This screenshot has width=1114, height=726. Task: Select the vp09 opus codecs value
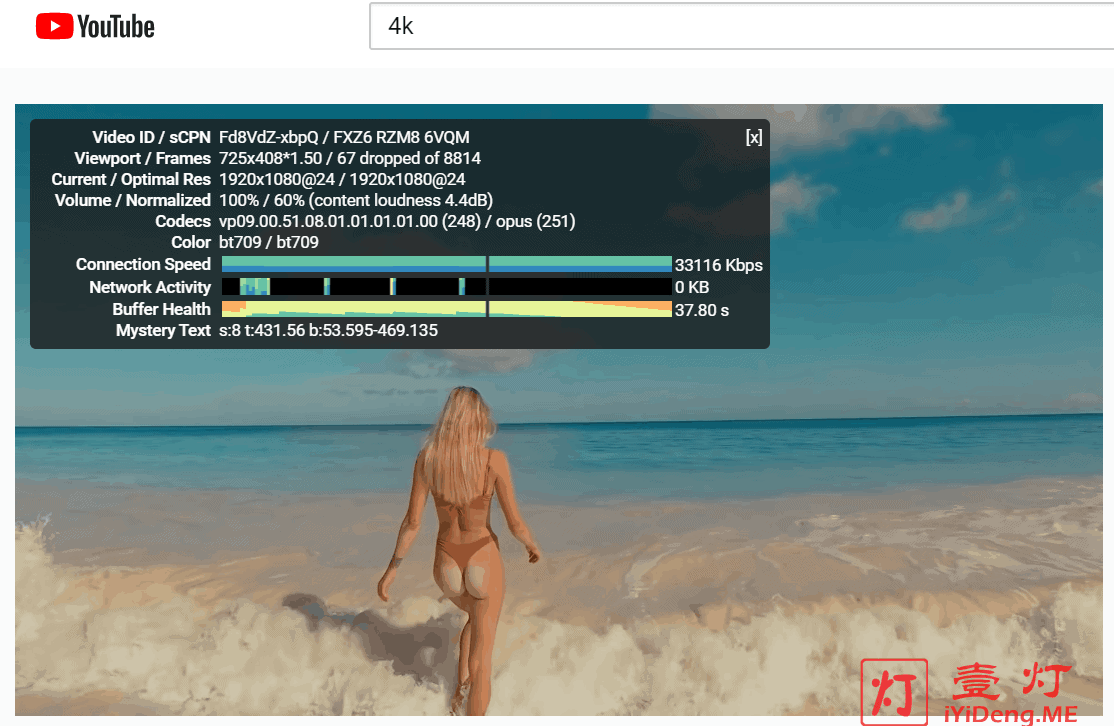396,221
